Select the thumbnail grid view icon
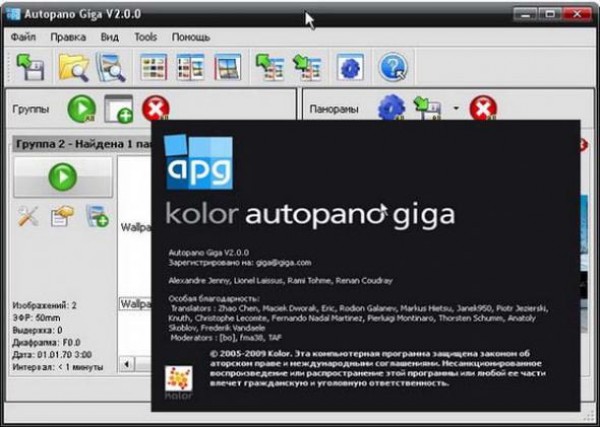 153,67
